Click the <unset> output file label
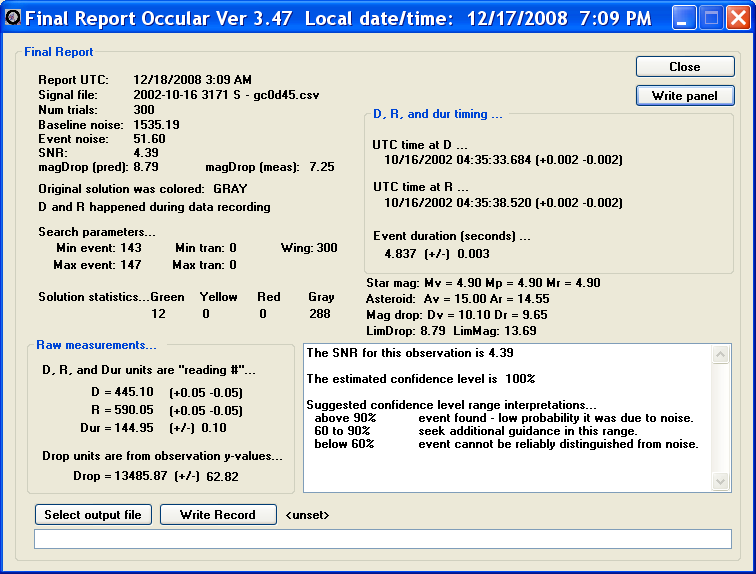 click(x=307, y=515)
